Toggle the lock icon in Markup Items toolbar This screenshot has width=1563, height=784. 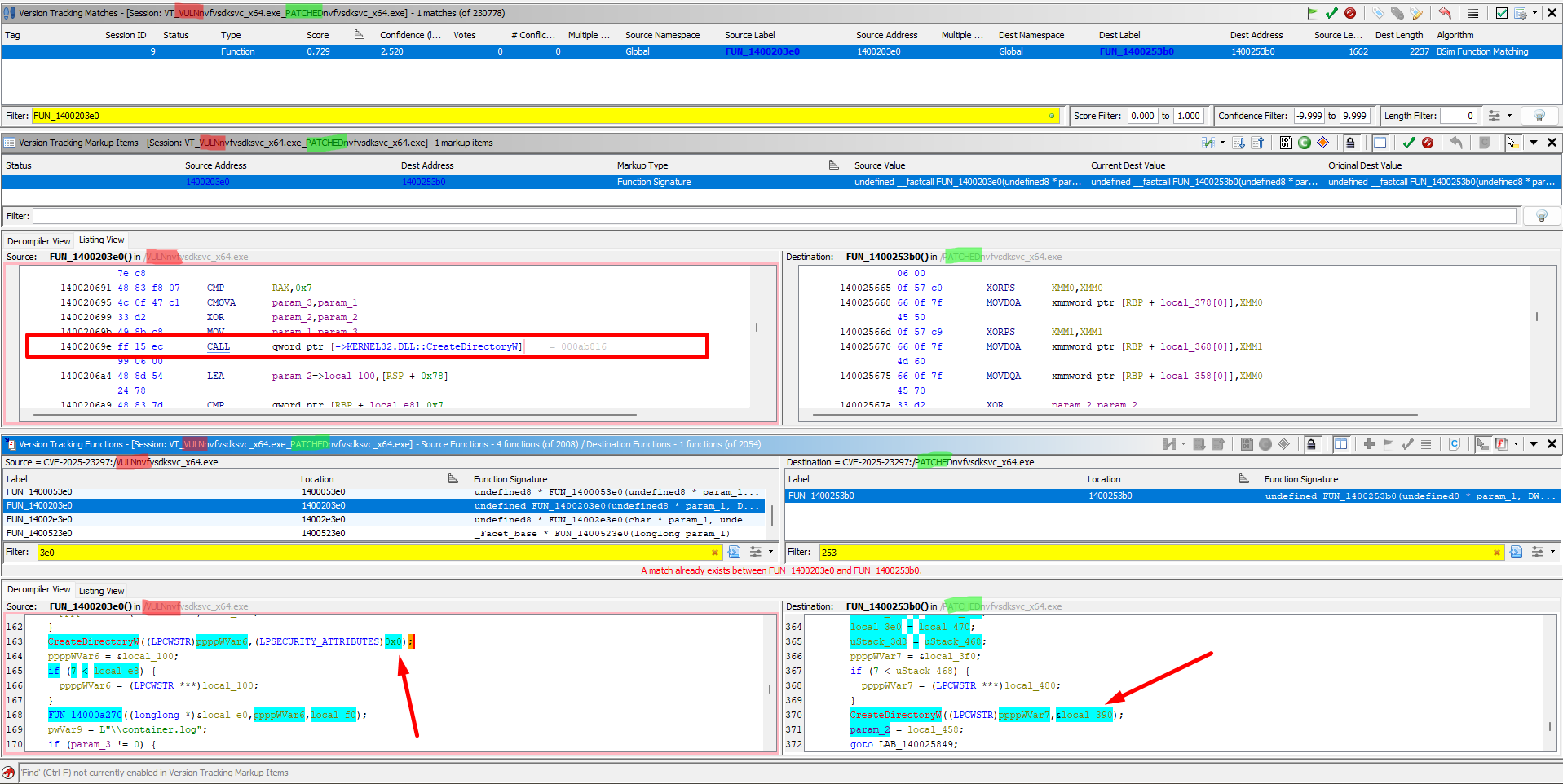pos(1350,143)
